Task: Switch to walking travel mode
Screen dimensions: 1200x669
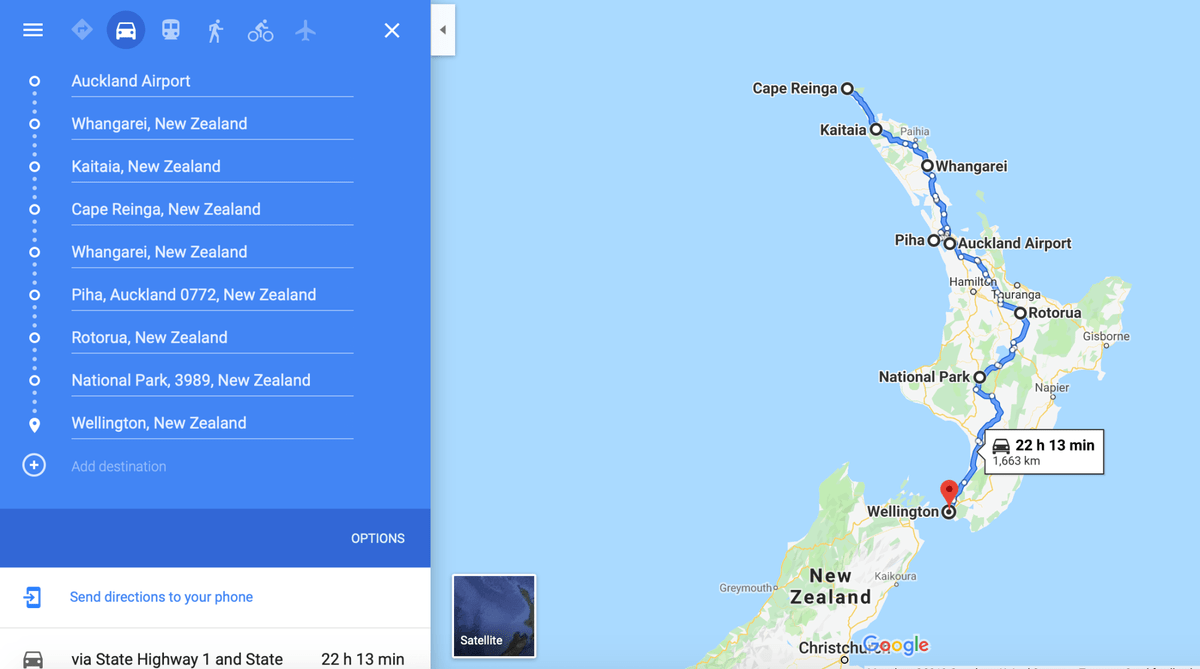Action: tap(215, 30)
